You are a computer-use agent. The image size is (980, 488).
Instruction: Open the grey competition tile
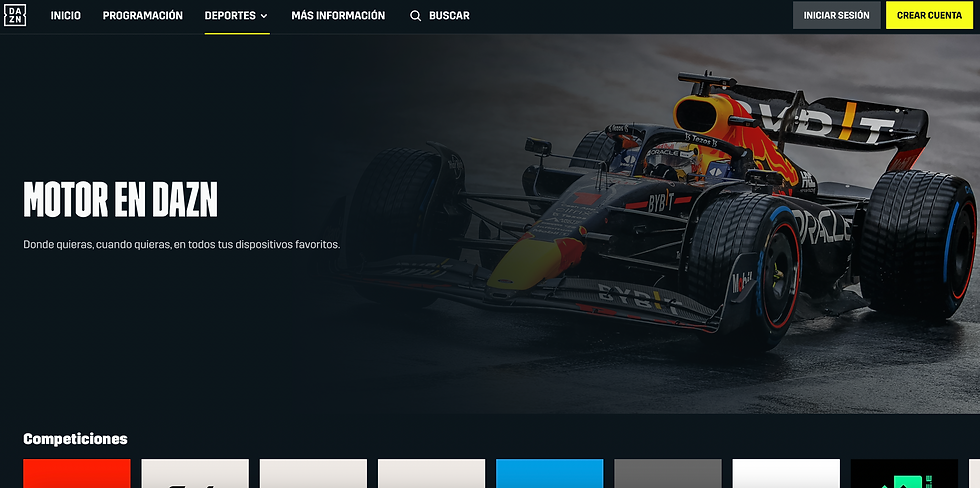tap(668, 474)
